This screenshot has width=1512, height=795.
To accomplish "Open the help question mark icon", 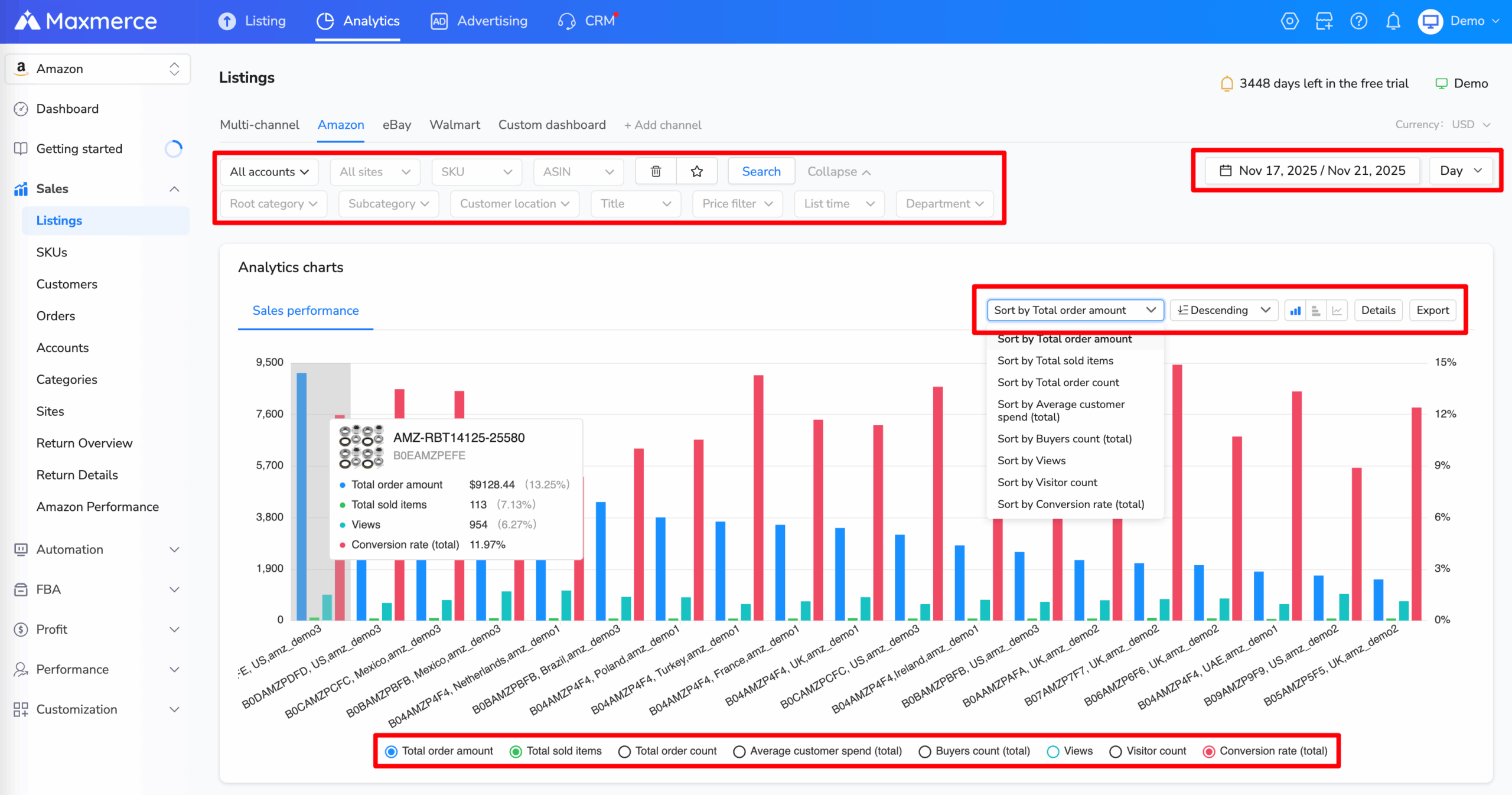I will pyautogui.click(x=1358, y=21).
